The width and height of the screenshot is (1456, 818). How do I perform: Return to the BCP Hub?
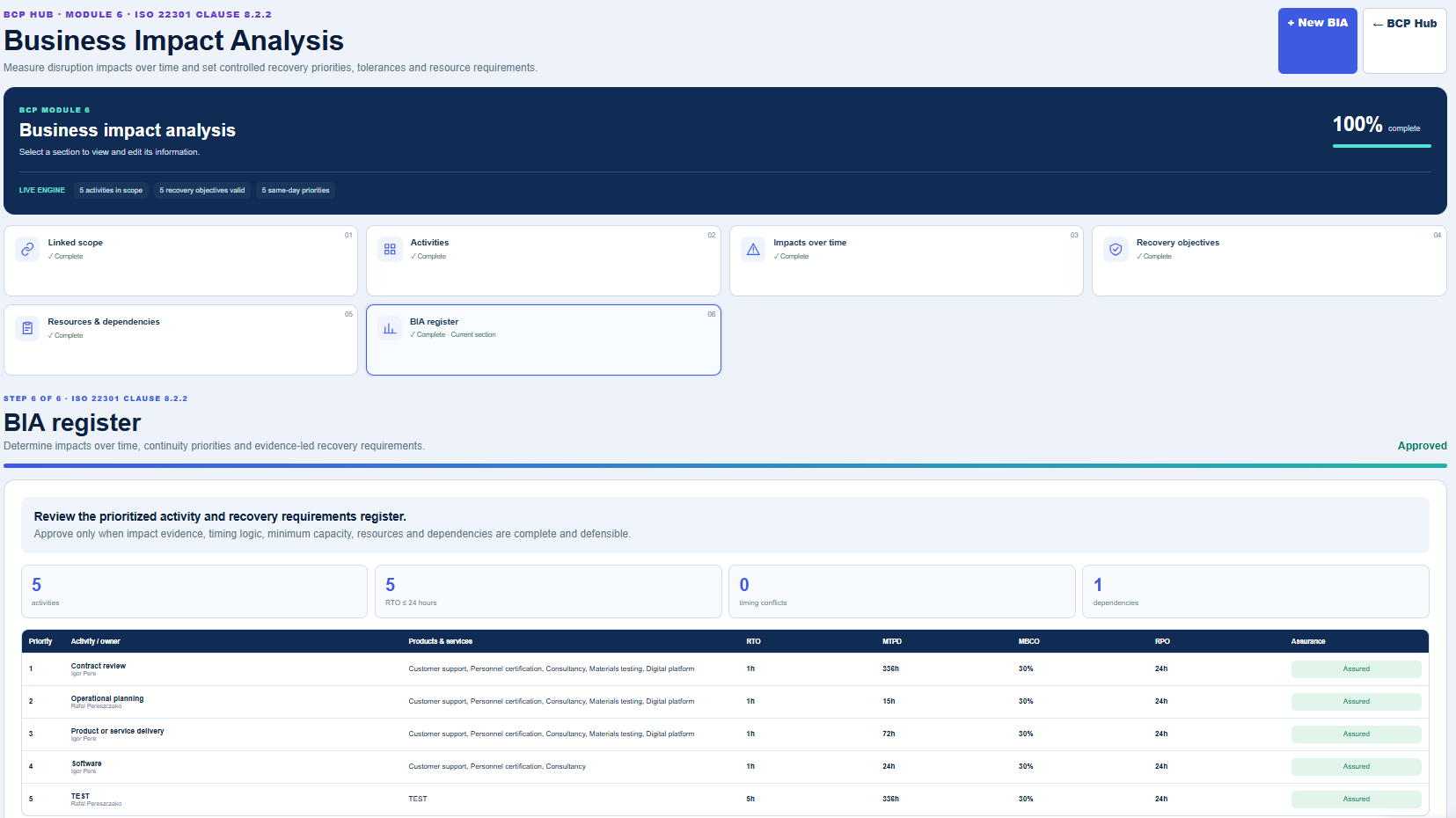point(1404,40)
